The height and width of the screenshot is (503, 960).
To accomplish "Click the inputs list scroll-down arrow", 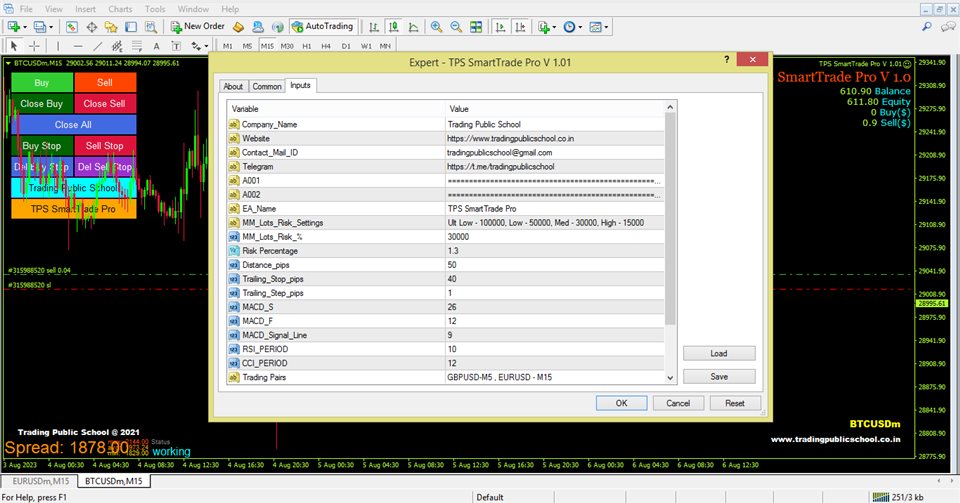I will click(670, 378).
